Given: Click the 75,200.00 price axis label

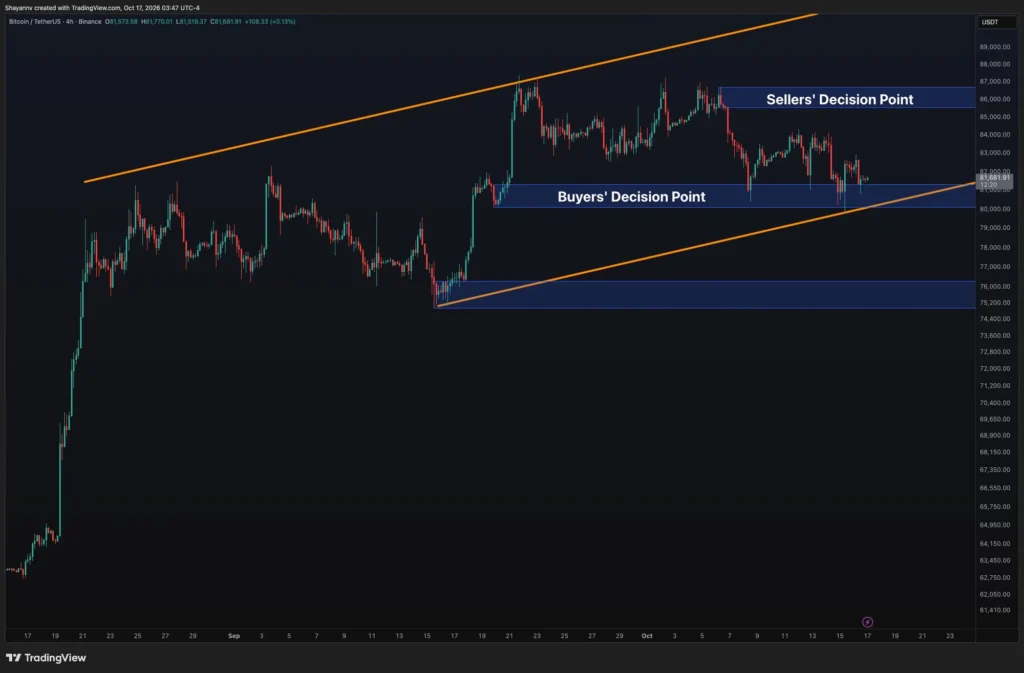Looking at the screenshot, I should tap(995, 303).
